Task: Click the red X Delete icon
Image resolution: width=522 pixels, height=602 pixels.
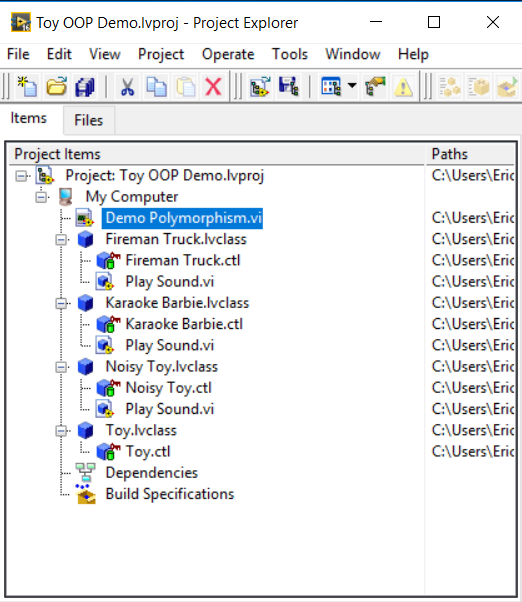Action: coord(213,86)
